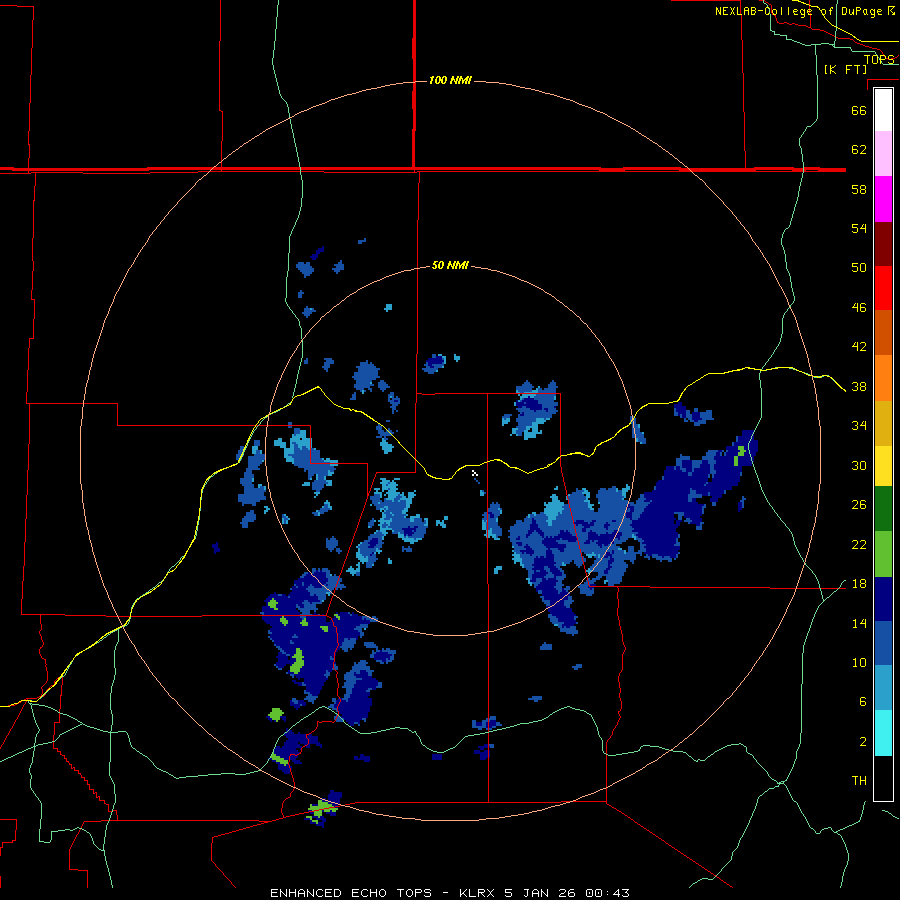This screenshot has height=900, width=900.
Task: Select the navy legend swatch near 14
Action: 883,599
